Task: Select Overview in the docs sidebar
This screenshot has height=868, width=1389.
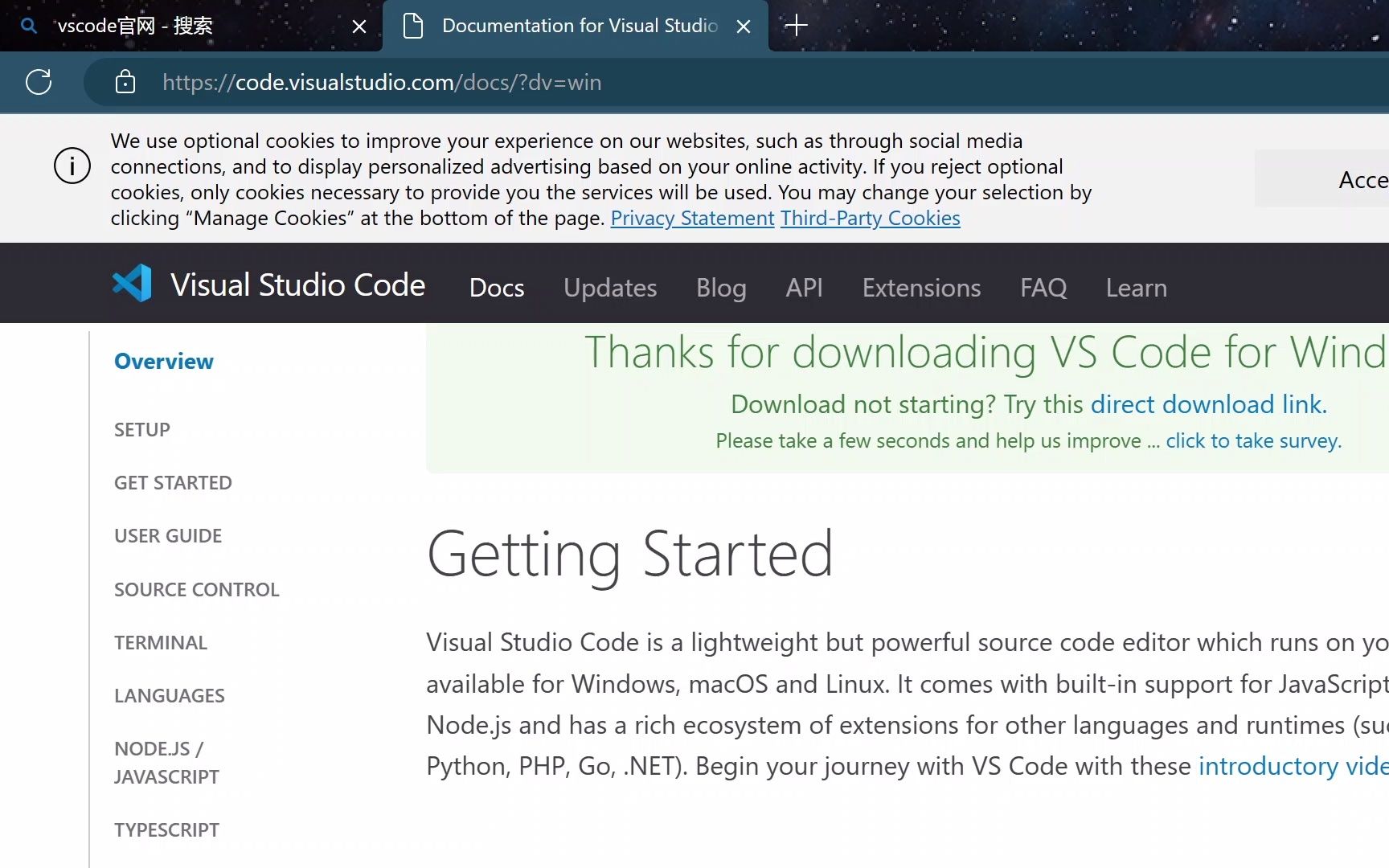Action: (164, 362)
